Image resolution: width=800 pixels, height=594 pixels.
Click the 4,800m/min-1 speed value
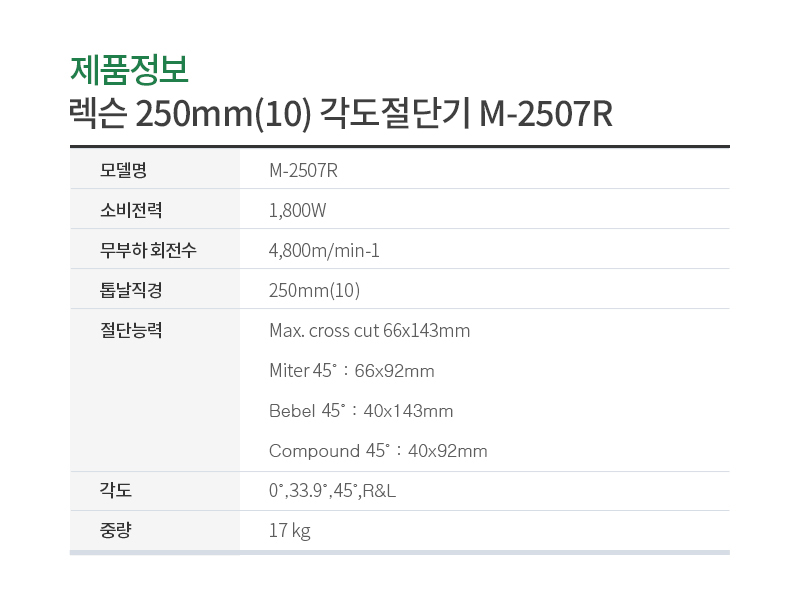coord(324,251)
